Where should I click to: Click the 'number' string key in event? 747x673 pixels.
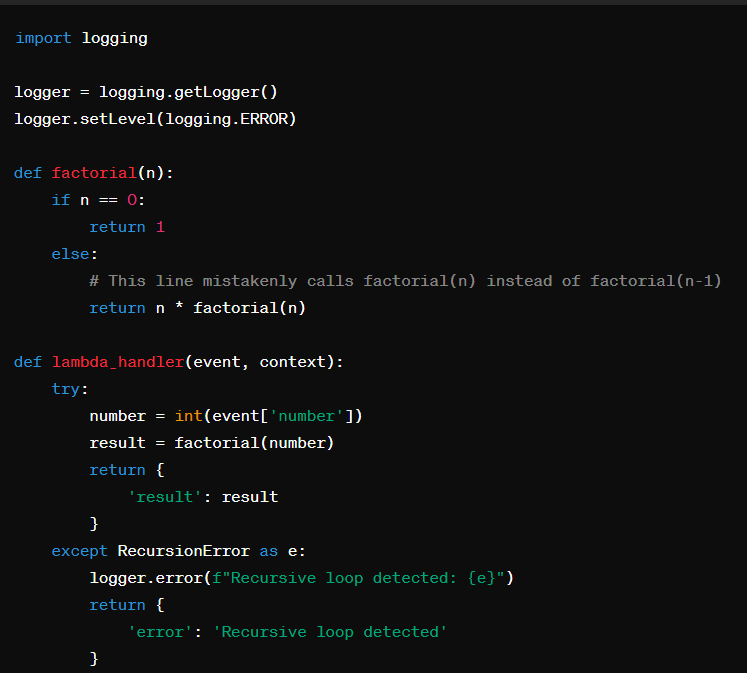click(x=302, y=416)
